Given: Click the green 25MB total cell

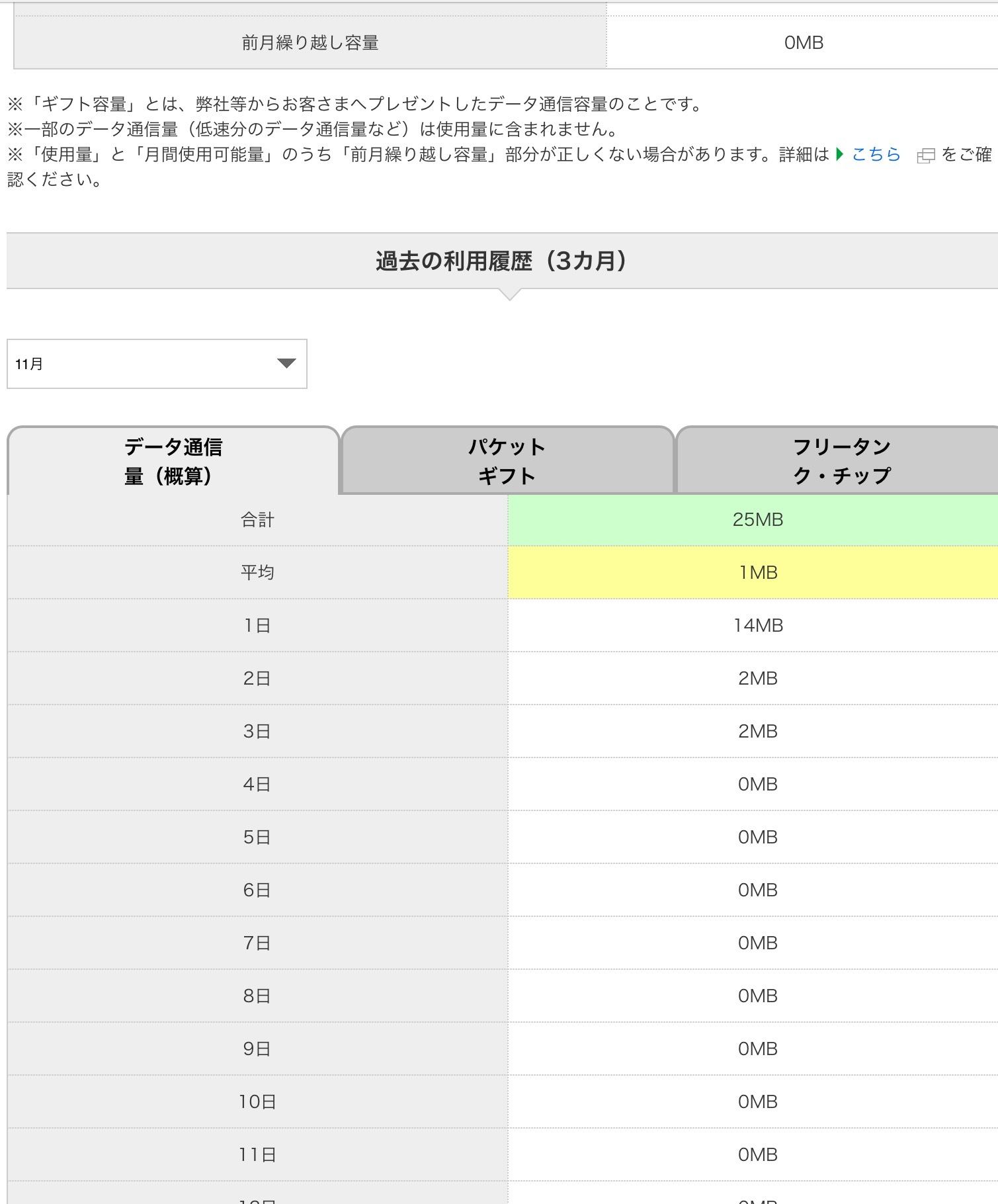Looking at the screenshot, I should (757, 520).
